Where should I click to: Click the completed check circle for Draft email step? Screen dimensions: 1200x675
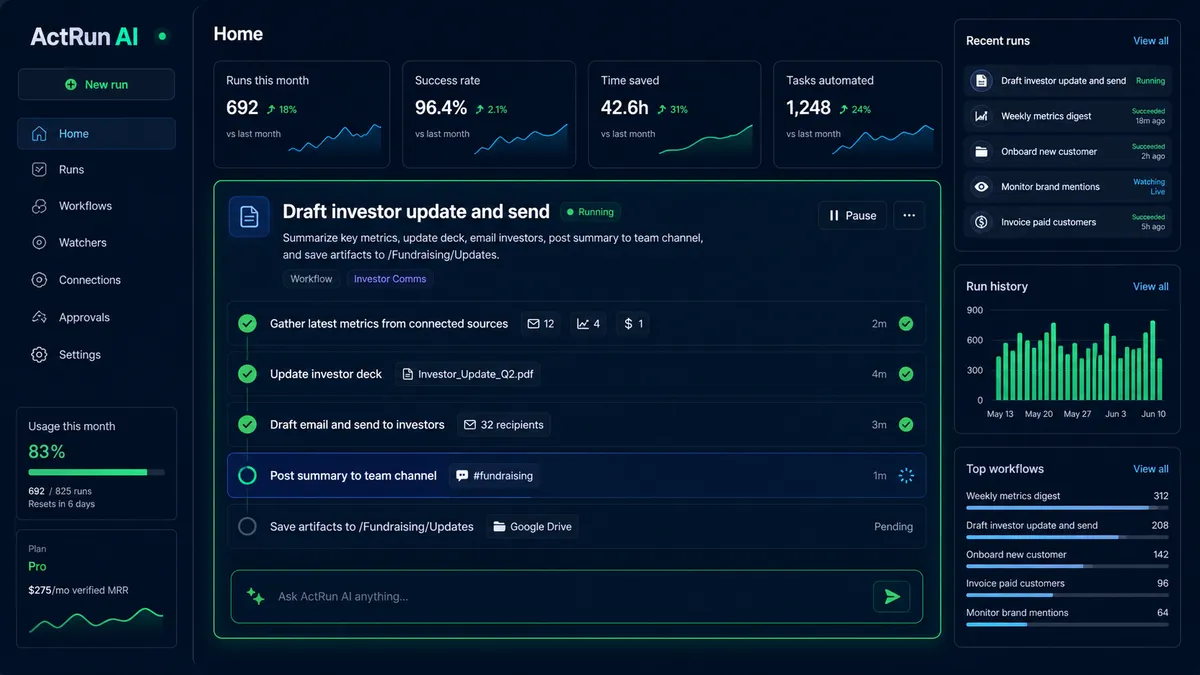[x=247, y=425]
